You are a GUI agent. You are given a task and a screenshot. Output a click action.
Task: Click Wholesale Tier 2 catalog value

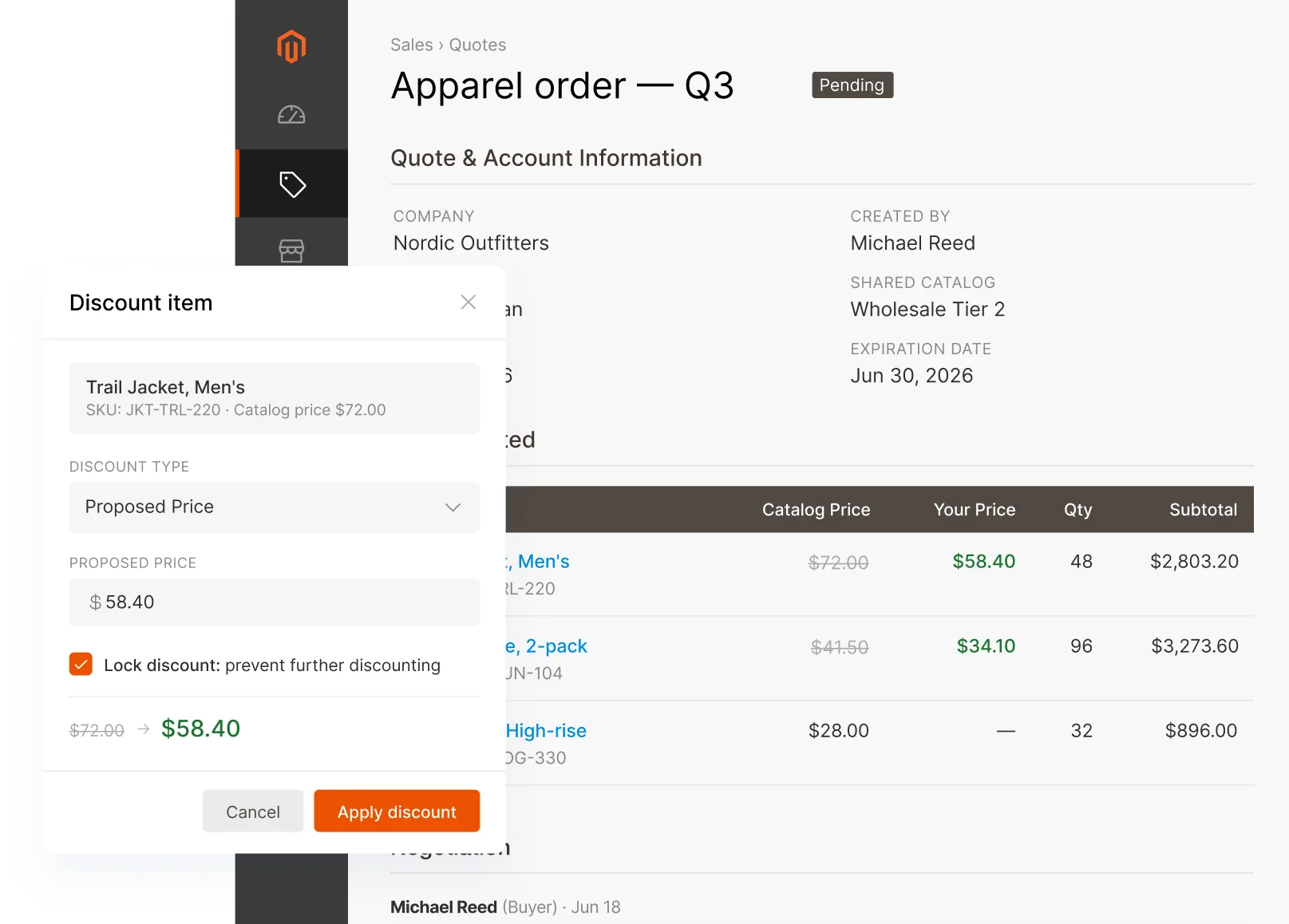pos(927,309)
